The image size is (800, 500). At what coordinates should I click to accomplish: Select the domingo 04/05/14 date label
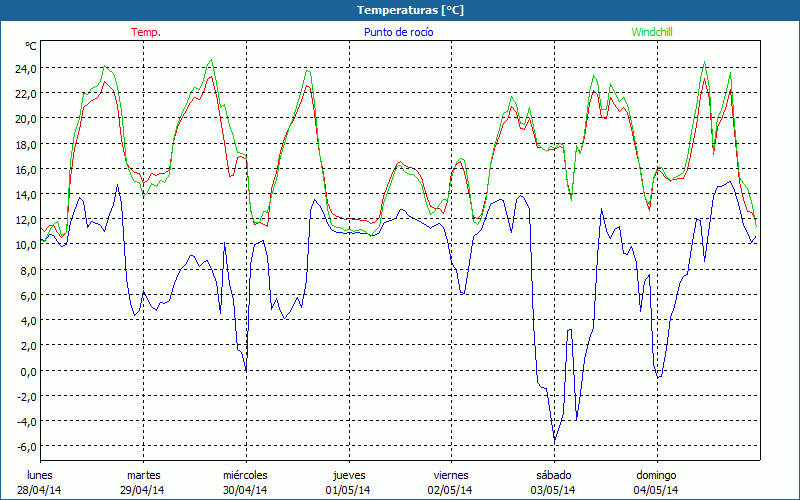(655, 482)
